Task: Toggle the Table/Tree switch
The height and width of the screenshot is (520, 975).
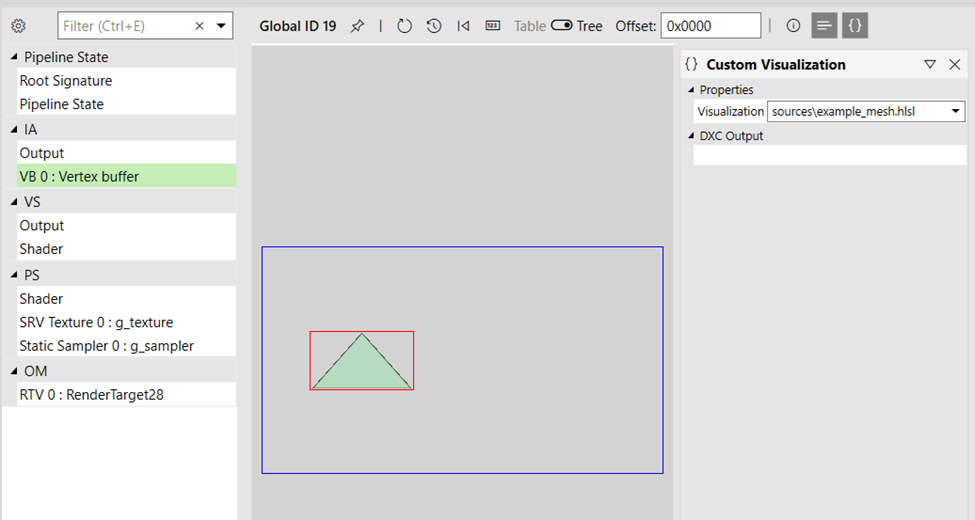Action: (561, 26)
